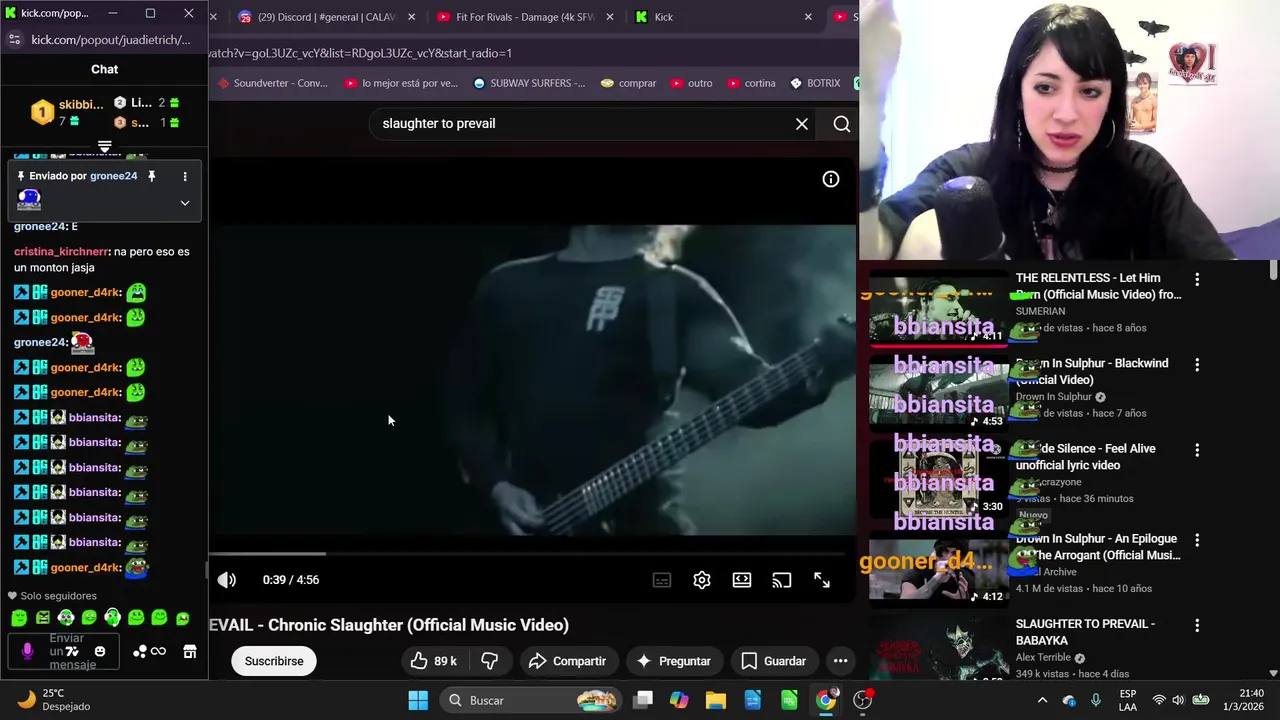Open options for An Epilogue video
This screenshot has height=720, width=1280.
pos(1197,540)
